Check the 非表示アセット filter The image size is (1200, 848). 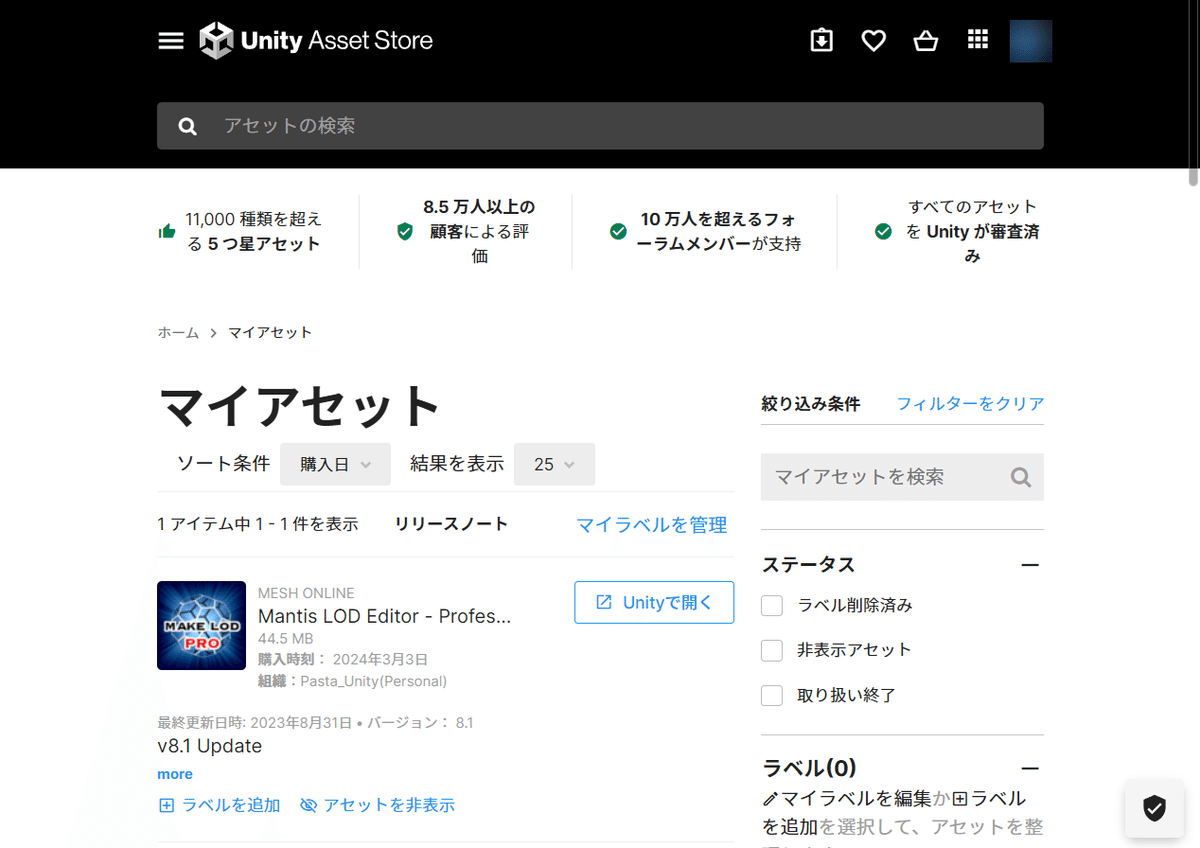tap(771, 650)
